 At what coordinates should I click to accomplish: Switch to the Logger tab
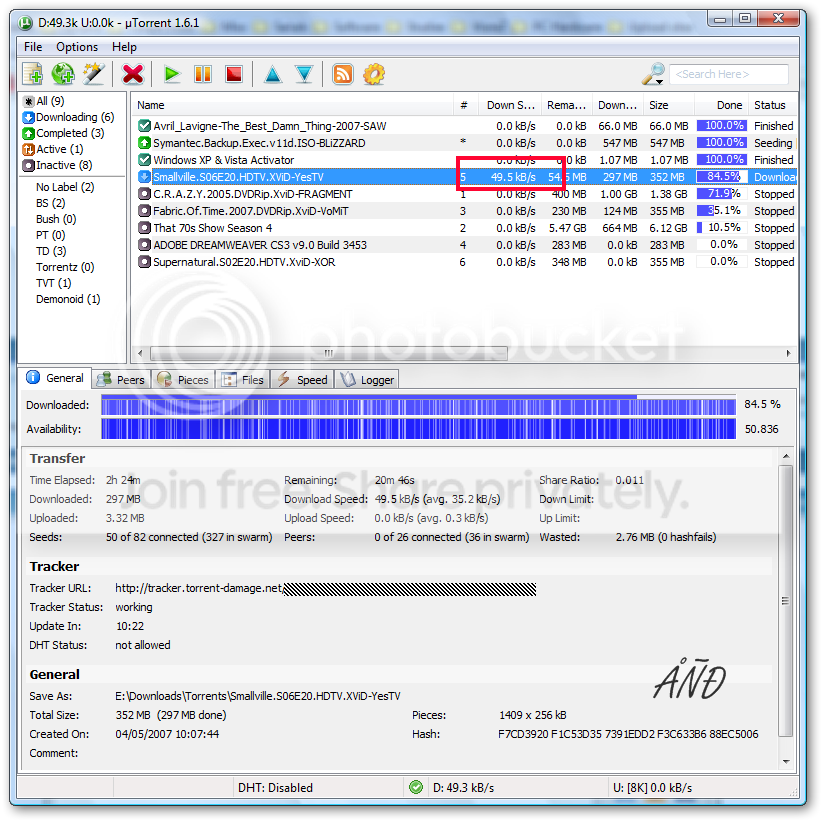367,380
